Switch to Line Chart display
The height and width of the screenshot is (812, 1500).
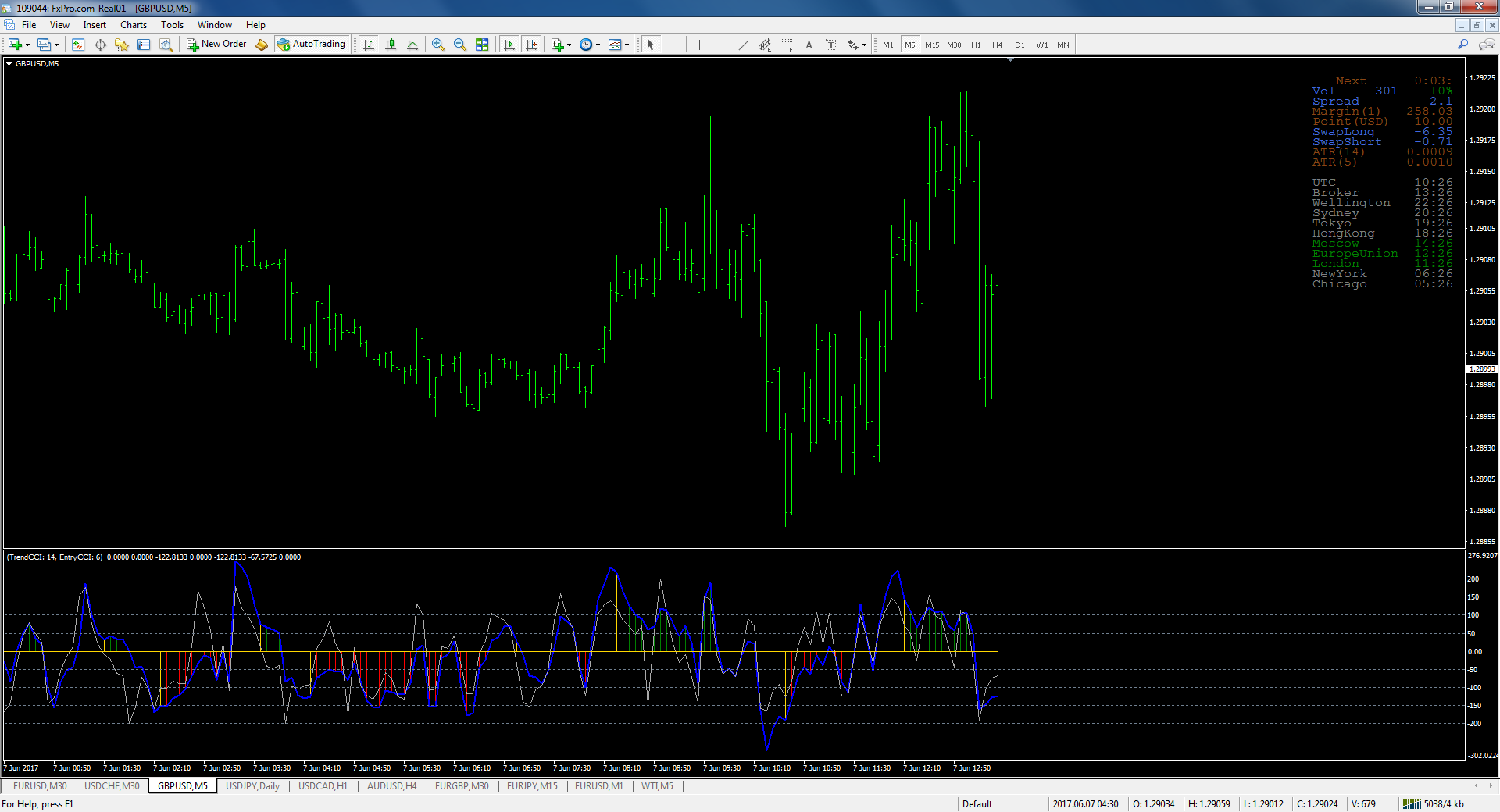pyautogui.click(x=412, y=45)
